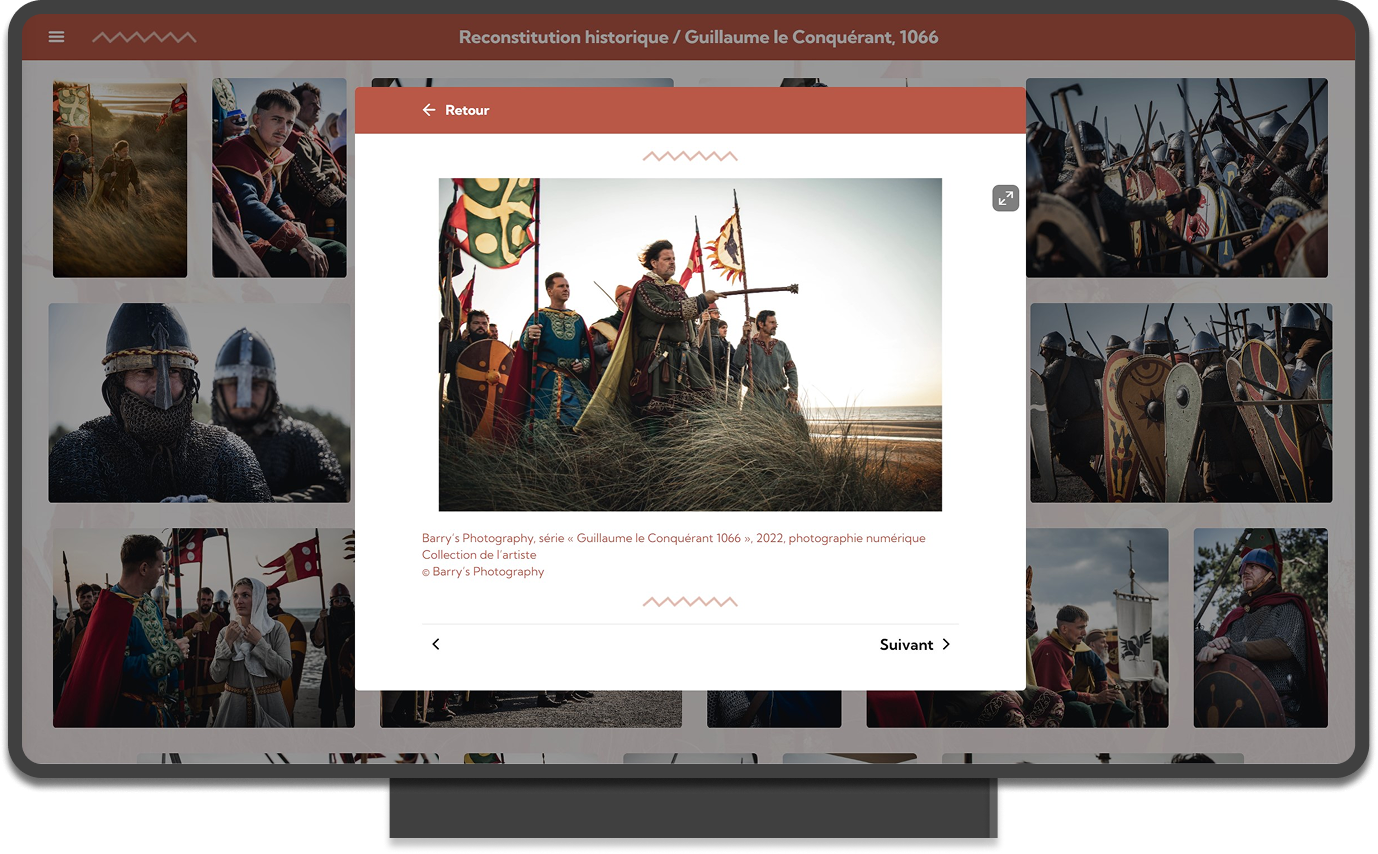Open thumbnail of knight in blue helmet

click(x=1260, y=627)
